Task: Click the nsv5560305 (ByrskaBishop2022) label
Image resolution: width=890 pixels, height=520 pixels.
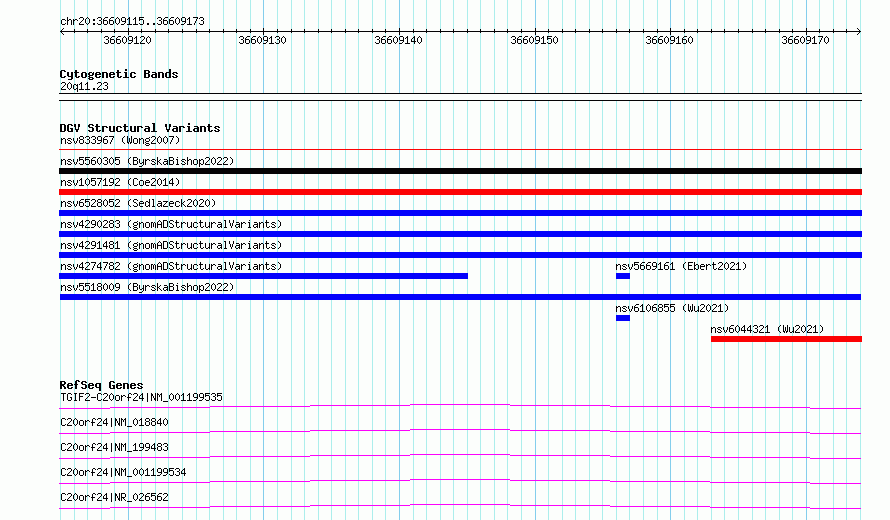Action: tap(147, 161)
